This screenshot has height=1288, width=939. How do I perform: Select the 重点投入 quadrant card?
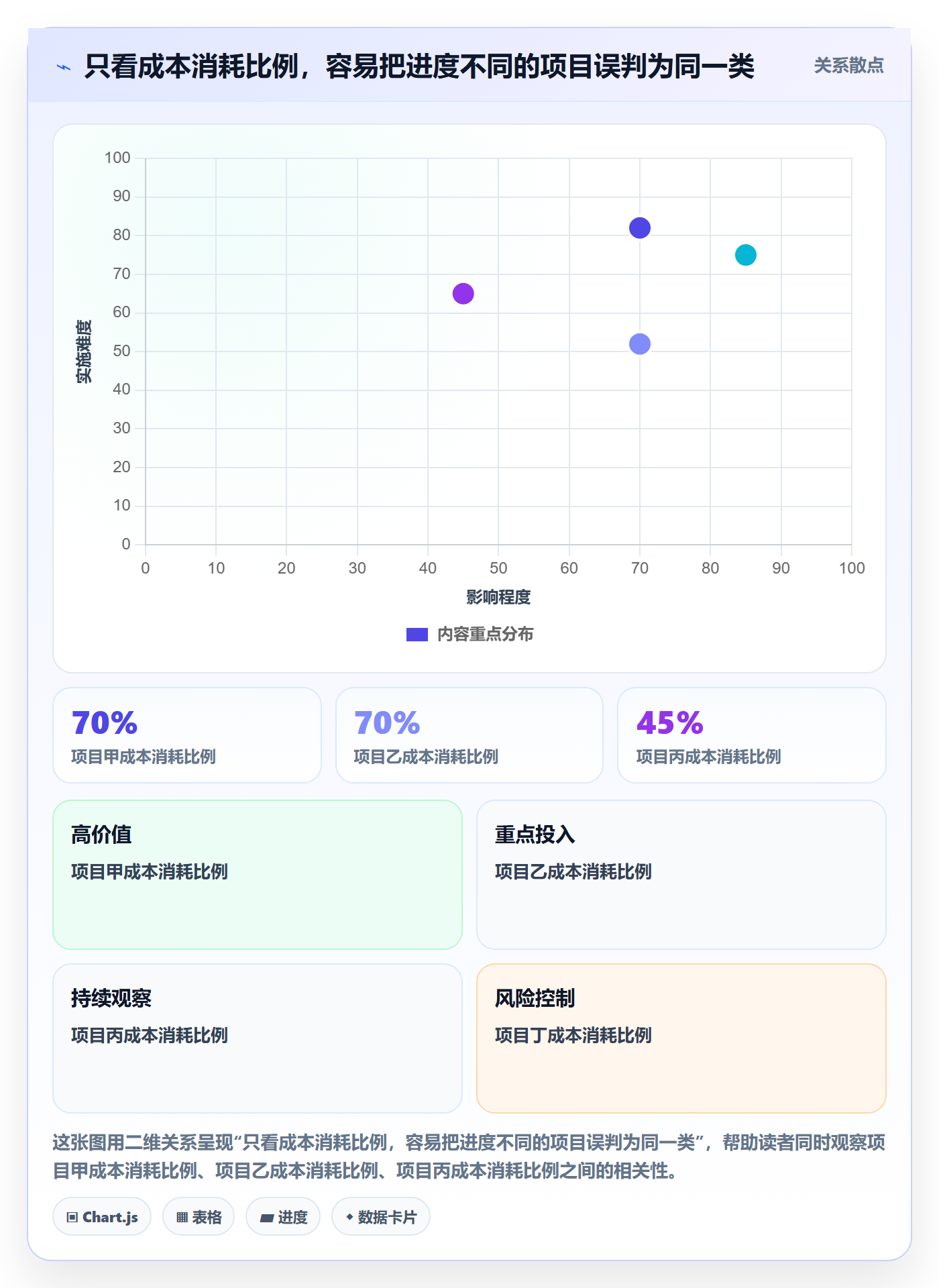pos(681,875)
